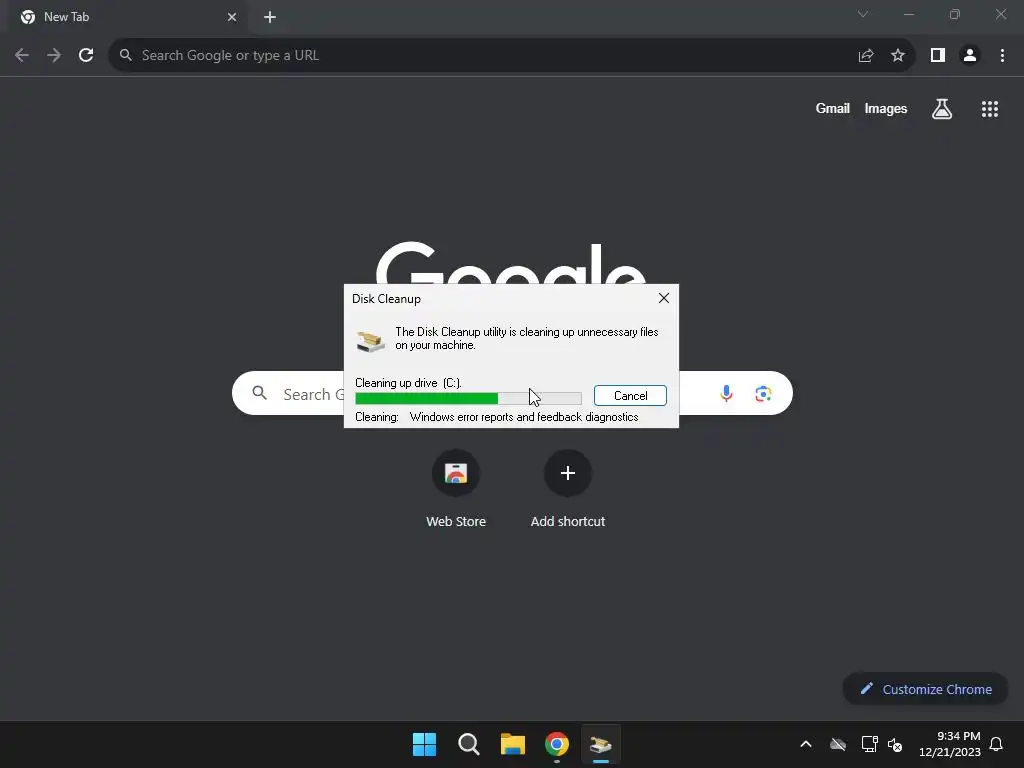Open the Chrome profile avatar

pos(970,56)
